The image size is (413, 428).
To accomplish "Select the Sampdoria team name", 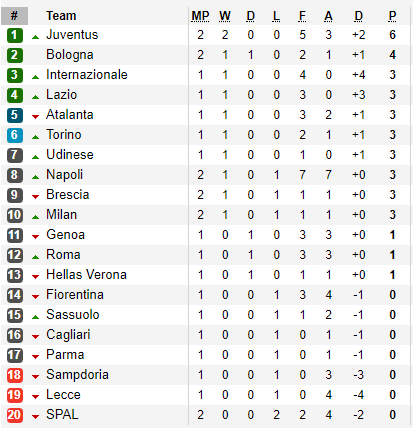I will (x=77, y=375).
